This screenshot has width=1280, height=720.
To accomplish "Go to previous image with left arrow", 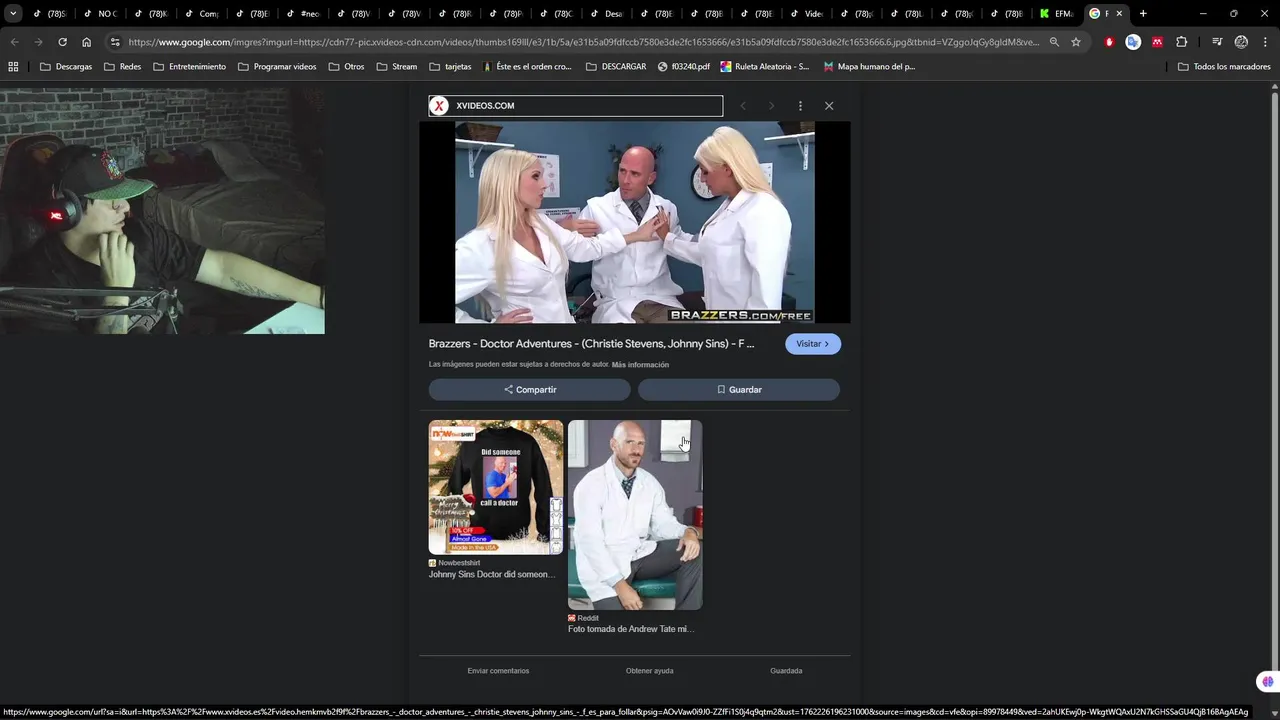I will pyautogui.click(x=743, y=106).
